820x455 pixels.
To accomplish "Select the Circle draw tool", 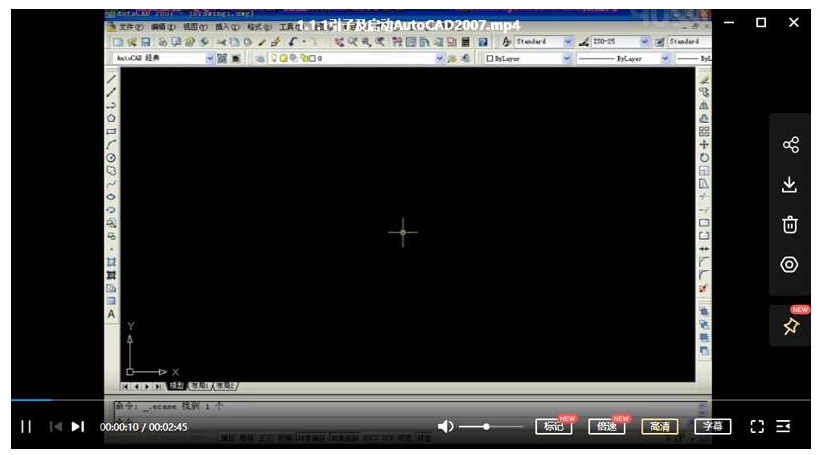I will 111,158.
